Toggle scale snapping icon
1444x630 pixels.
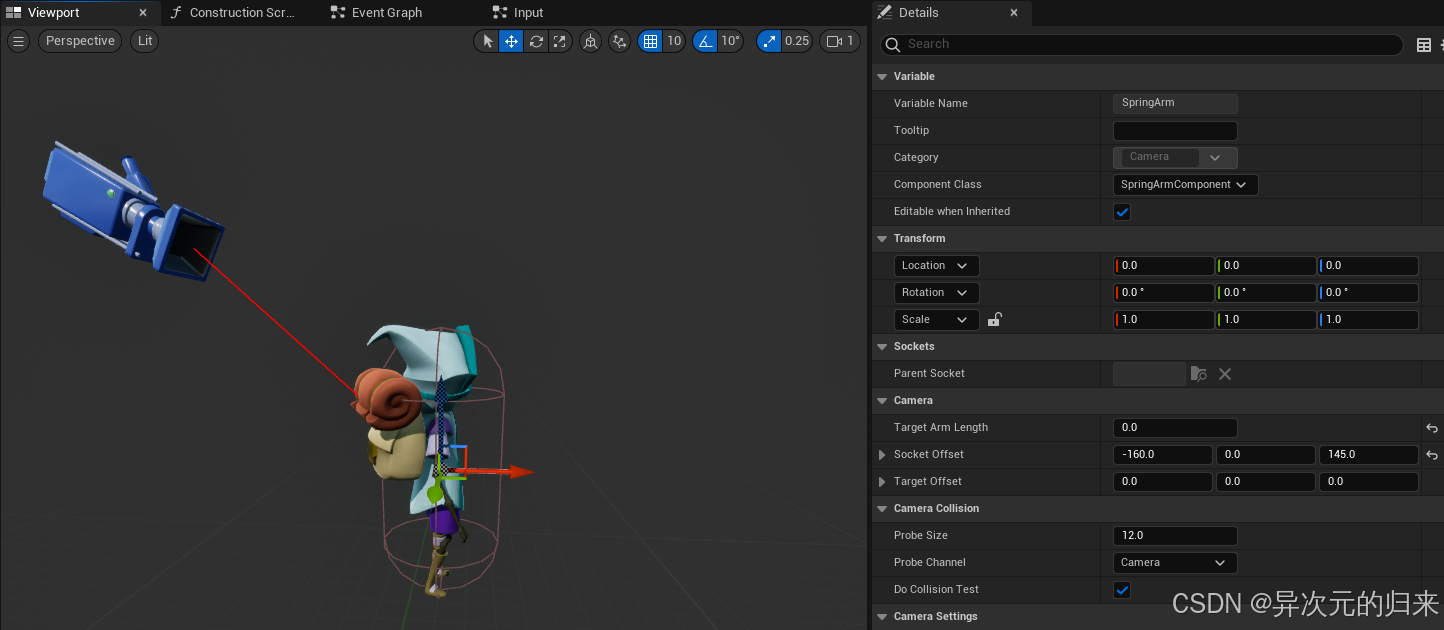click(769, 41)
